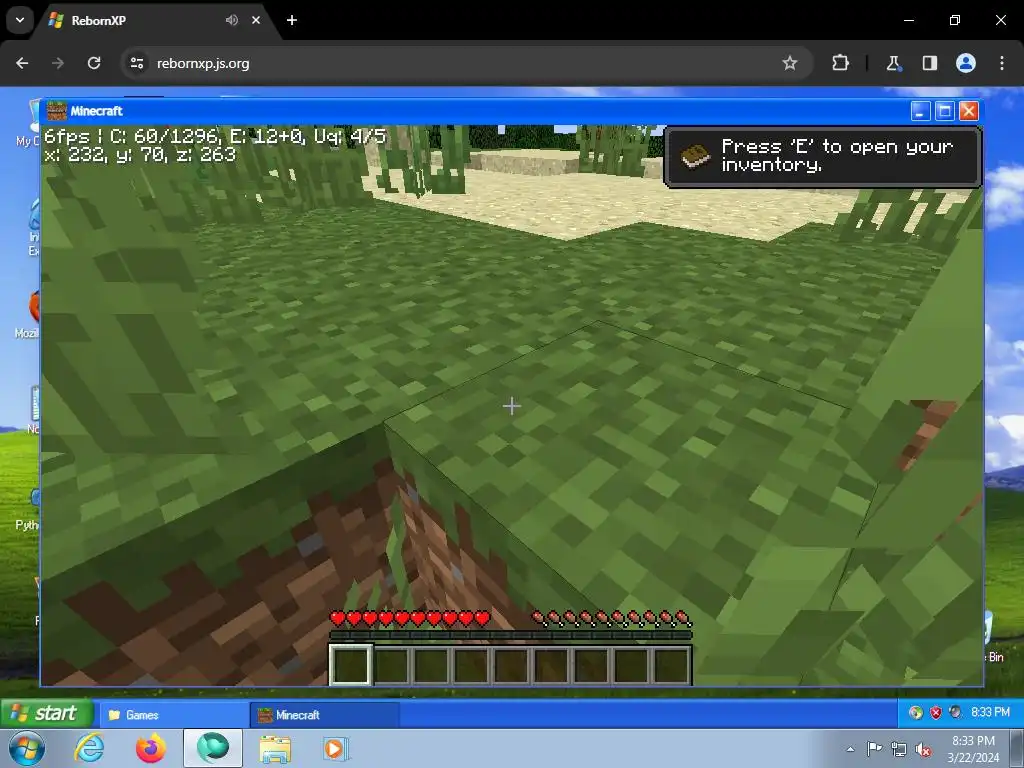
Task: Click the Minecraft window title icon
Action: pyautogui.click(x=57, y=111)
